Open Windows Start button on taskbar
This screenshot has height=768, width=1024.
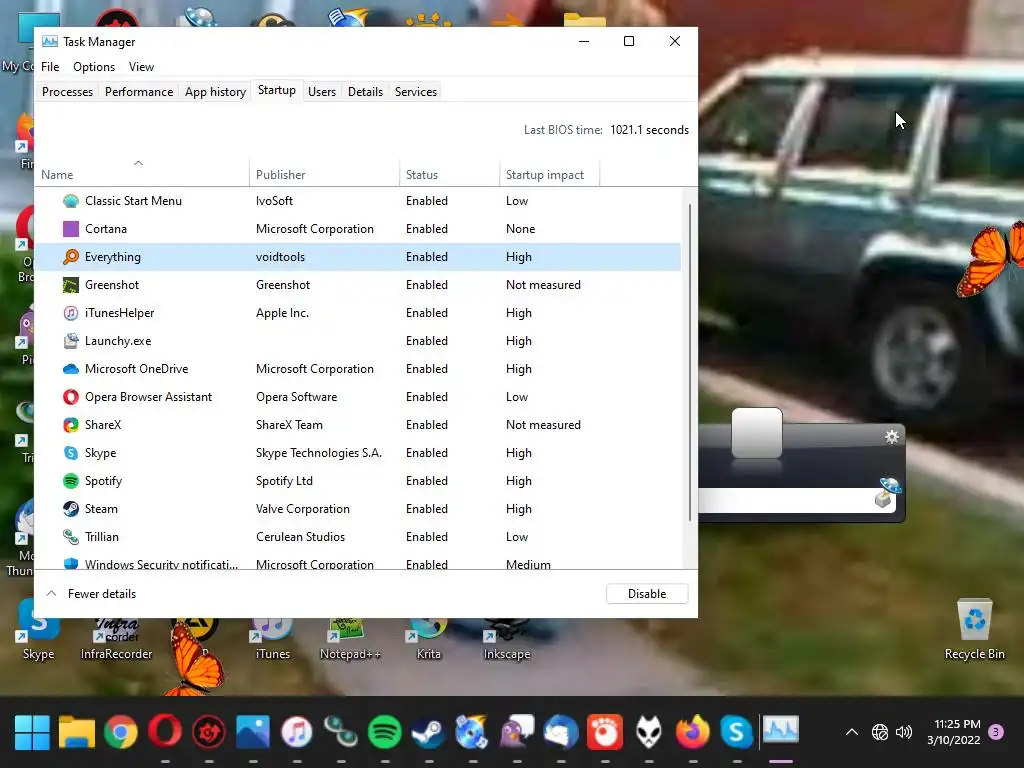coord(32,732)
